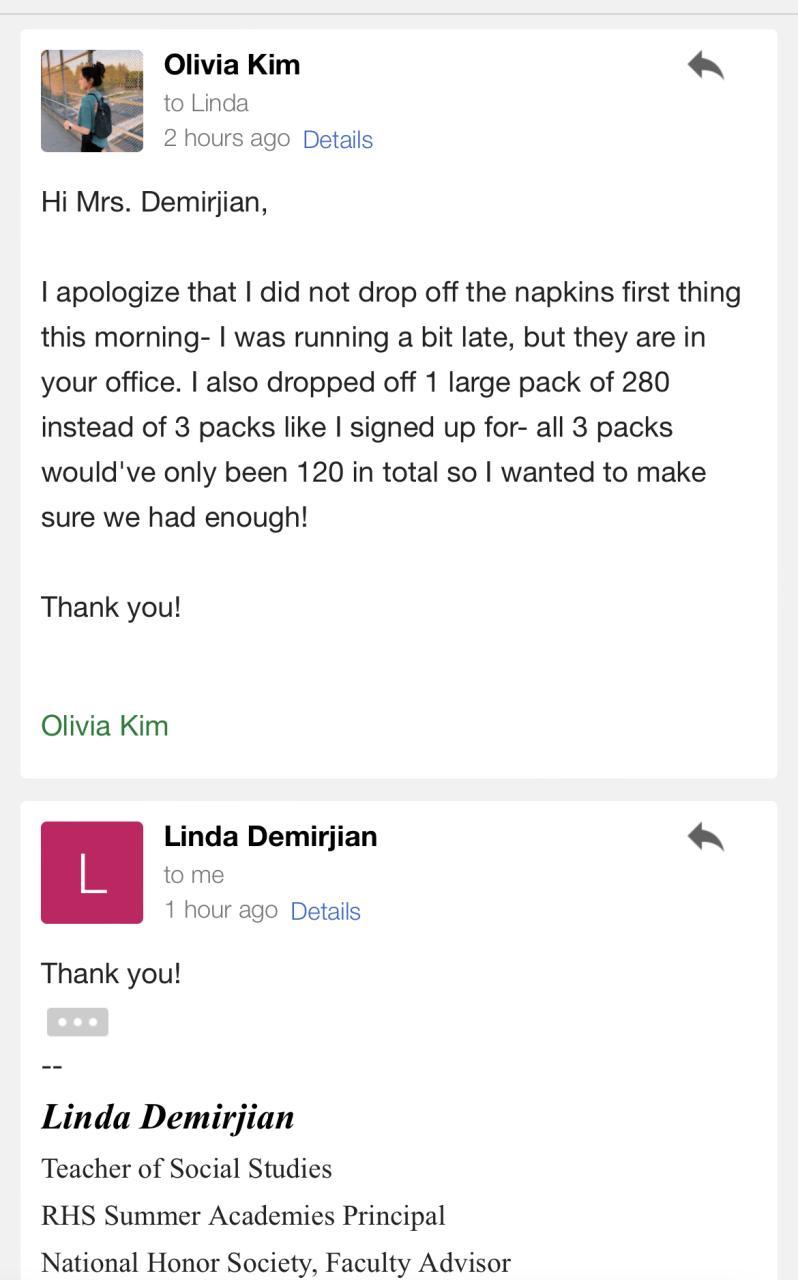
Task: Select 'National Honor Society, Faculty Advisor' line
Action: pyautogui.click(x=276, y=1263)
